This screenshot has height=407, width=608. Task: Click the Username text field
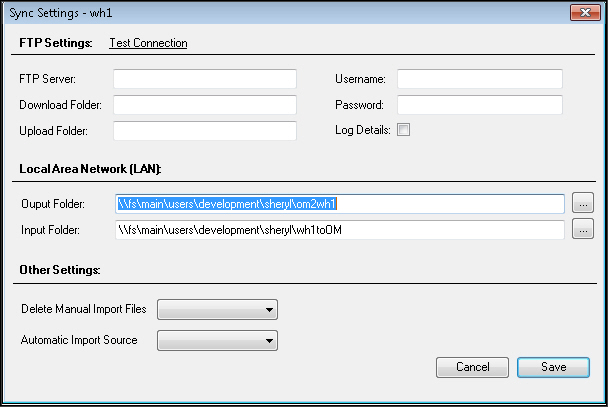coord(480,79)
